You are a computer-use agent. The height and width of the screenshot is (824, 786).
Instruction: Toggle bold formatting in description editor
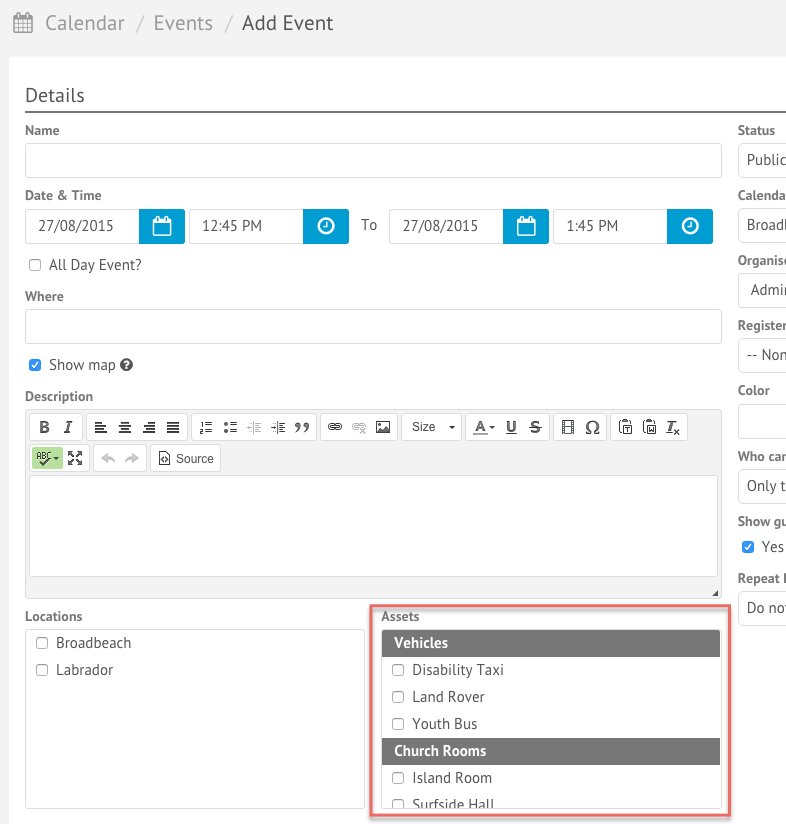(x=44, y=427)
